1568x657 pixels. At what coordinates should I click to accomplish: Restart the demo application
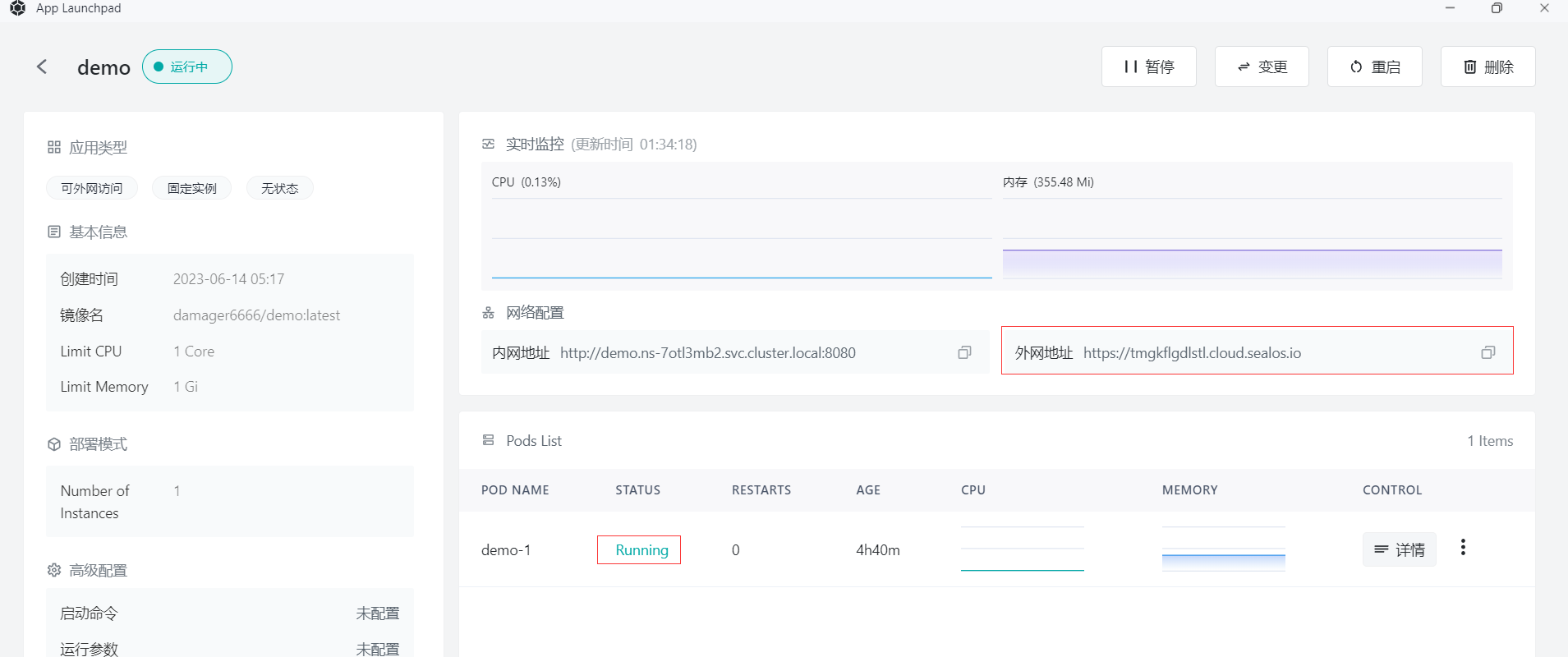1374,67
